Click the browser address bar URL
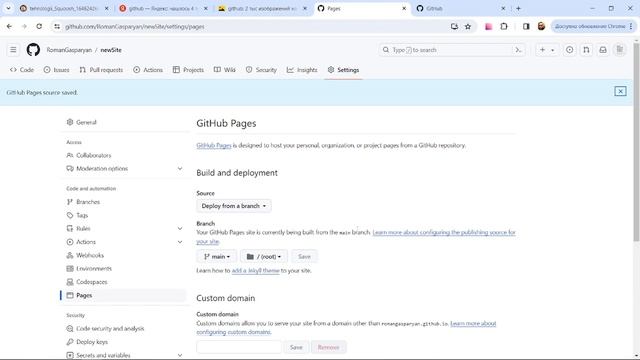 point(135,27)
